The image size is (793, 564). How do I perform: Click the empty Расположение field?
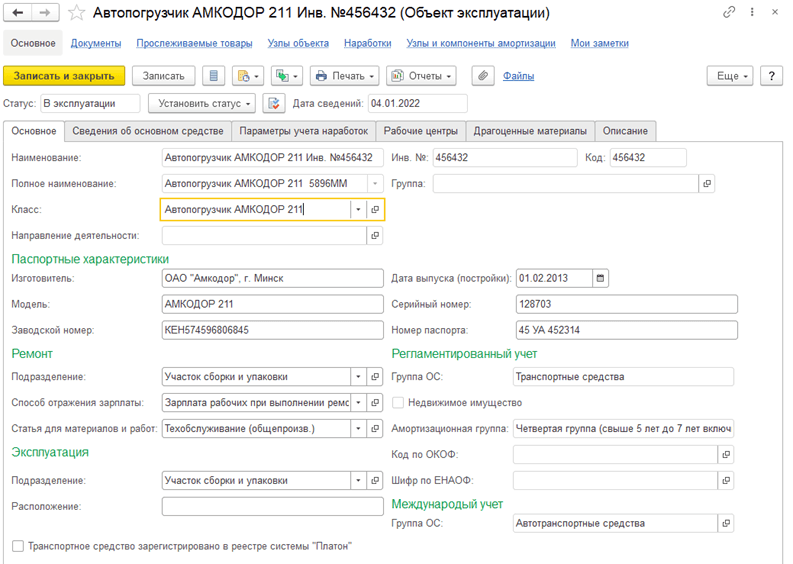[273, 506]
